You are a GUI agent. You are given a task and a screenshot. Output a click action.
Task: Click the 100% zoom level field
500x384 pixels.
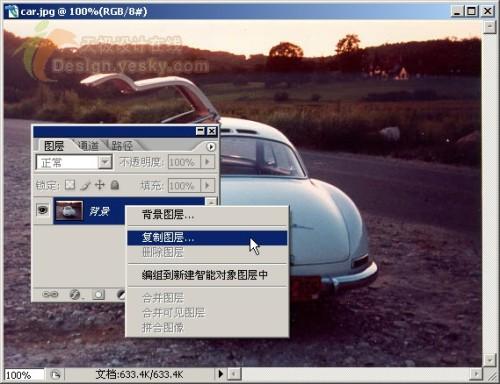pos(24,375)
